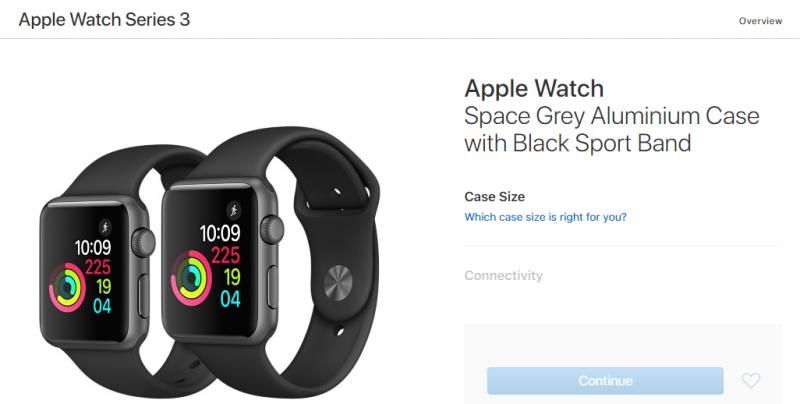Open 'Which case size is right for you?' link
Image resolution: width=800 pixels, height=404 pixels.
(545, 217)
